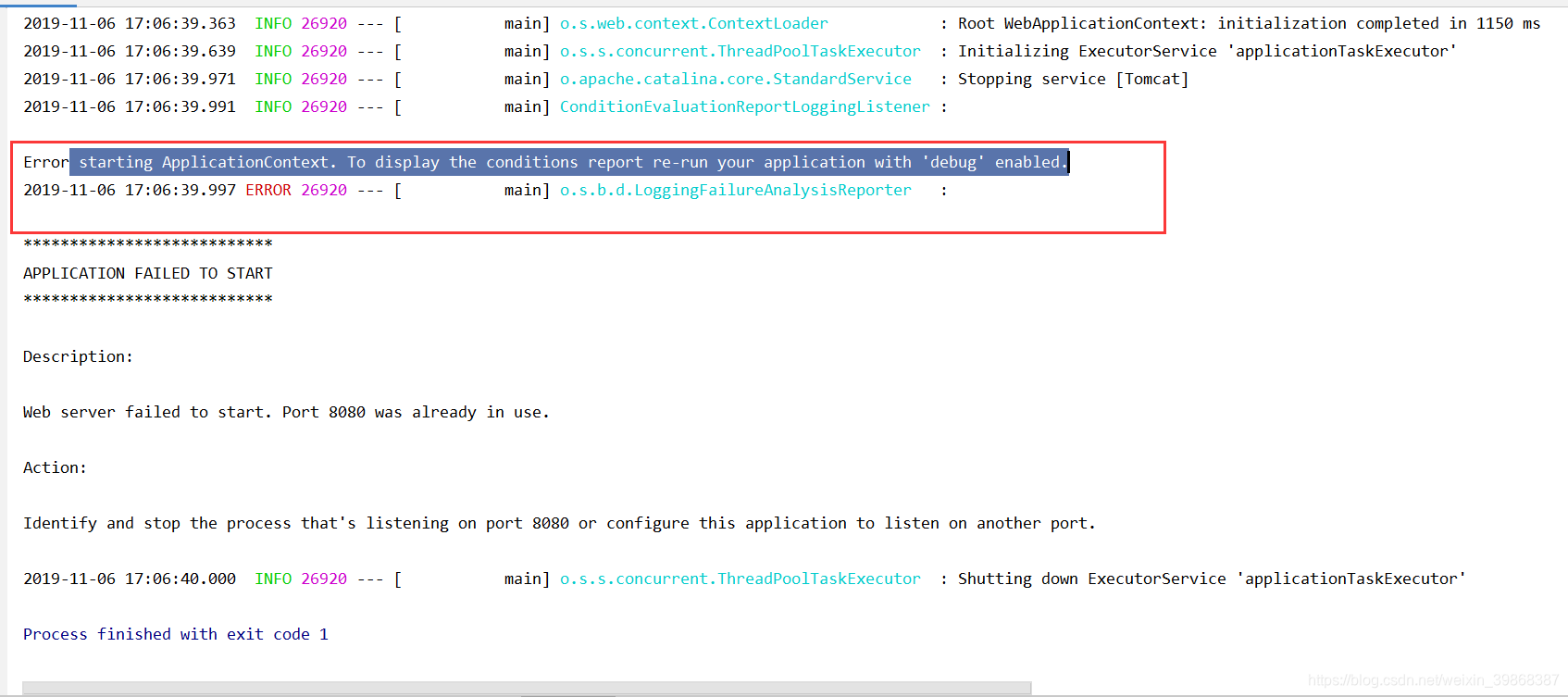Click the word 'Error' before highlighted text
Screen dimensions: 1568x697
click(x=46, y=162)
